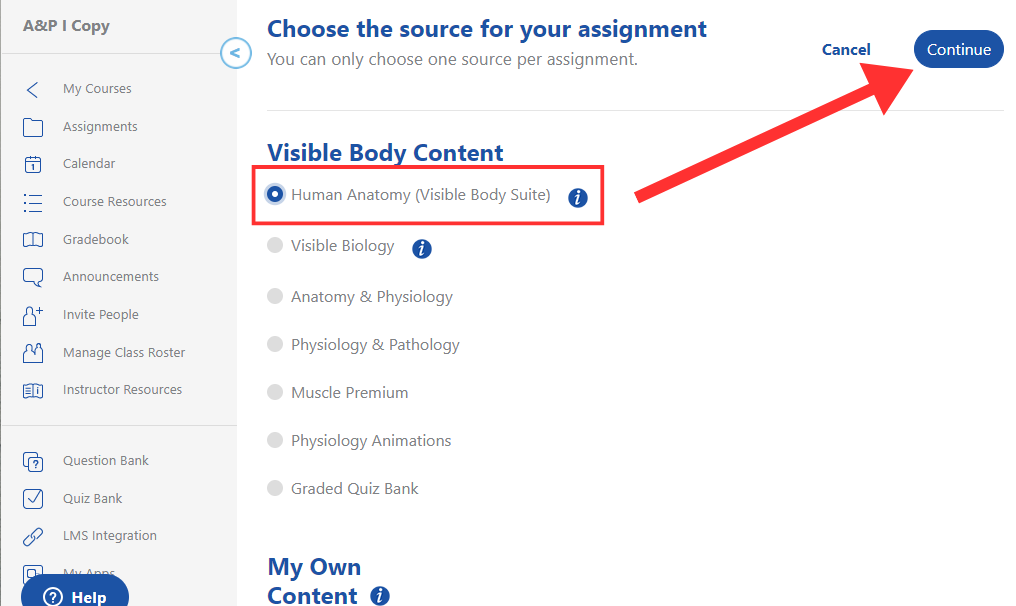This screenshot has height=606, width=1016.
Task: Cancel choosing an assignment source
Action: [845, 49]
